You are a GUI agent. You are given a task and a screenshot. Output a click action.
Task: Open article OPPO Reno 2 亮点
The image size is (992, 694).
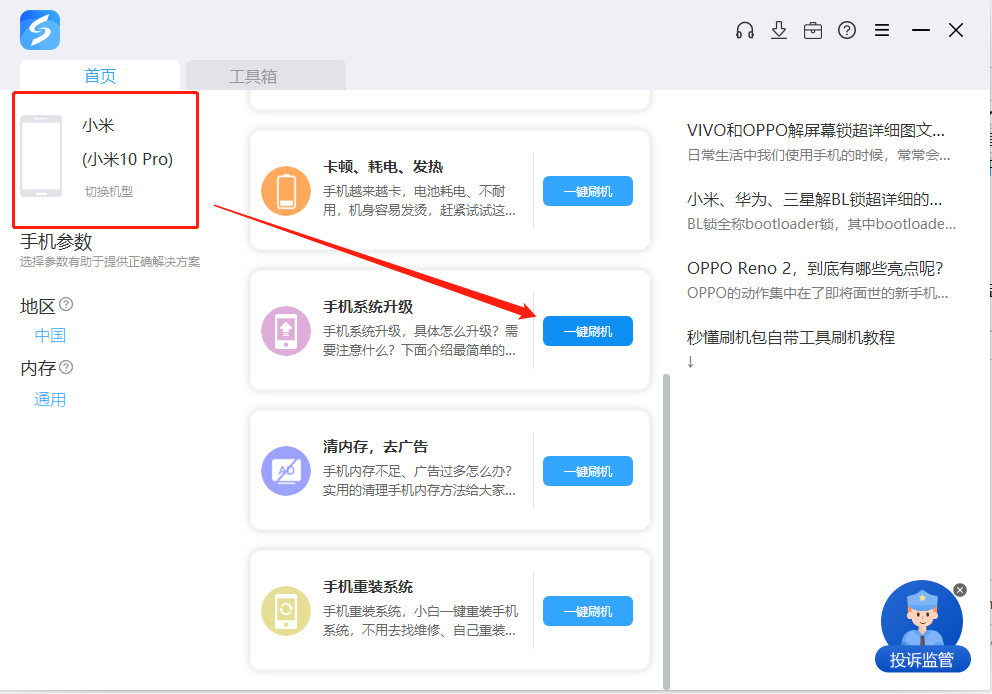pos(815,268)
